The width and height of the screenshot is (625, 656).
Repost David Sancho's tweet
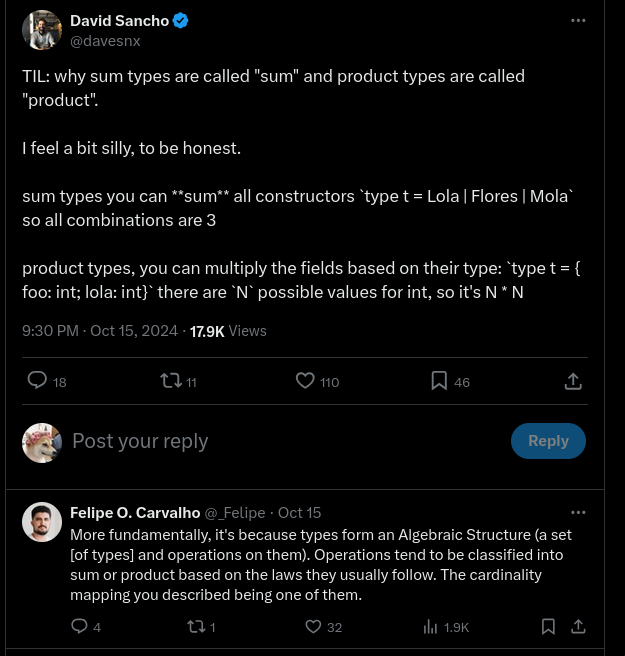point(171,381)
